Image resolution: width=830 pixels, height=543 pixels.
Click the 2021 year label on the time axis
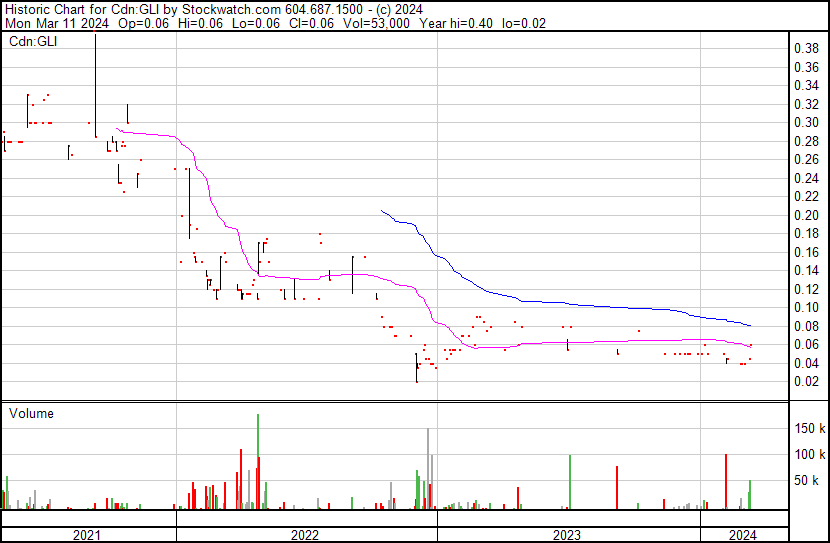[x=87, y=535]
